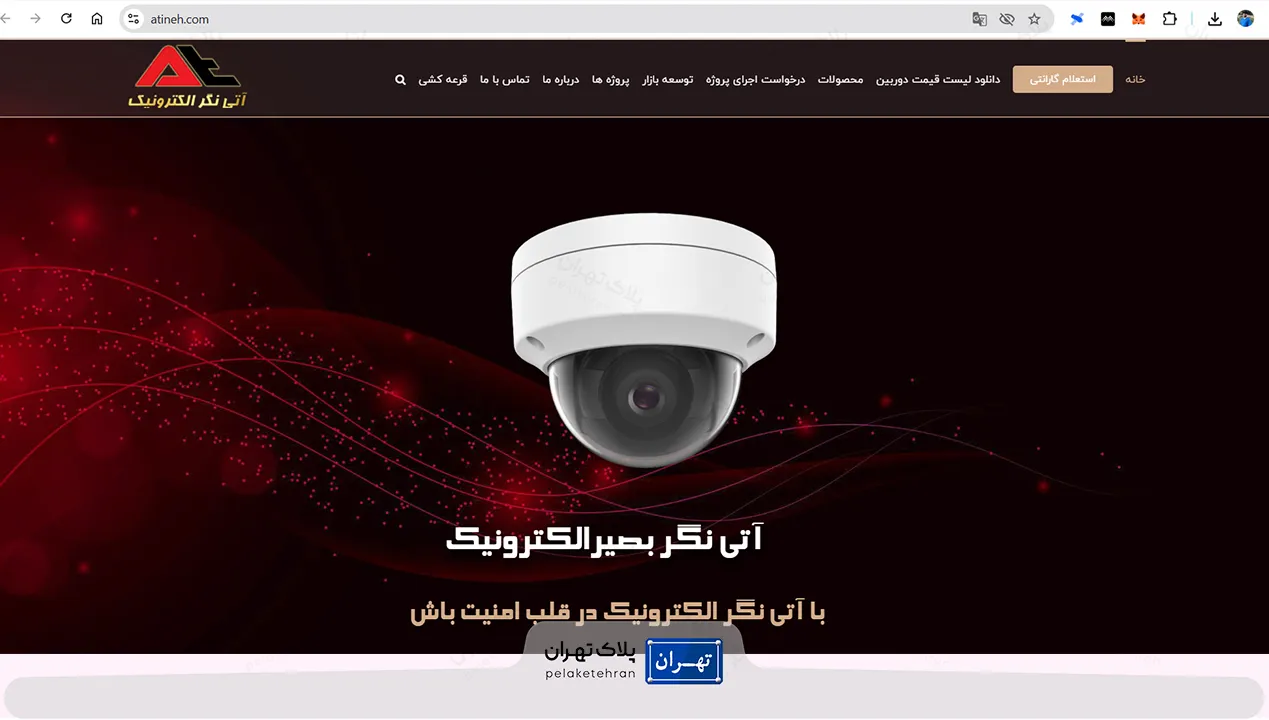The image size is (1269, 720).
Task: Bookmark this page with the star icon
Action: coord(1034,19)
